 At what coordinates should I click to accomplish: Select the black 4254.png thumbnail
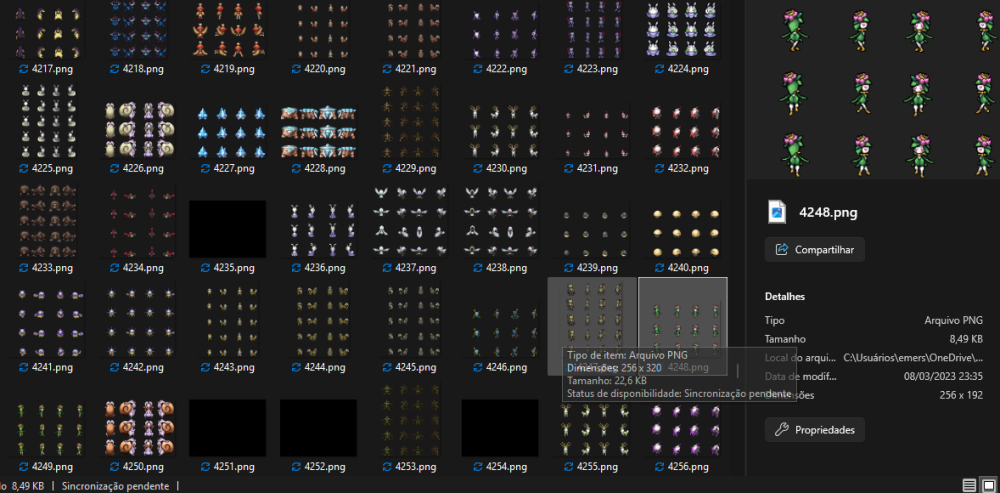(500, 429)
